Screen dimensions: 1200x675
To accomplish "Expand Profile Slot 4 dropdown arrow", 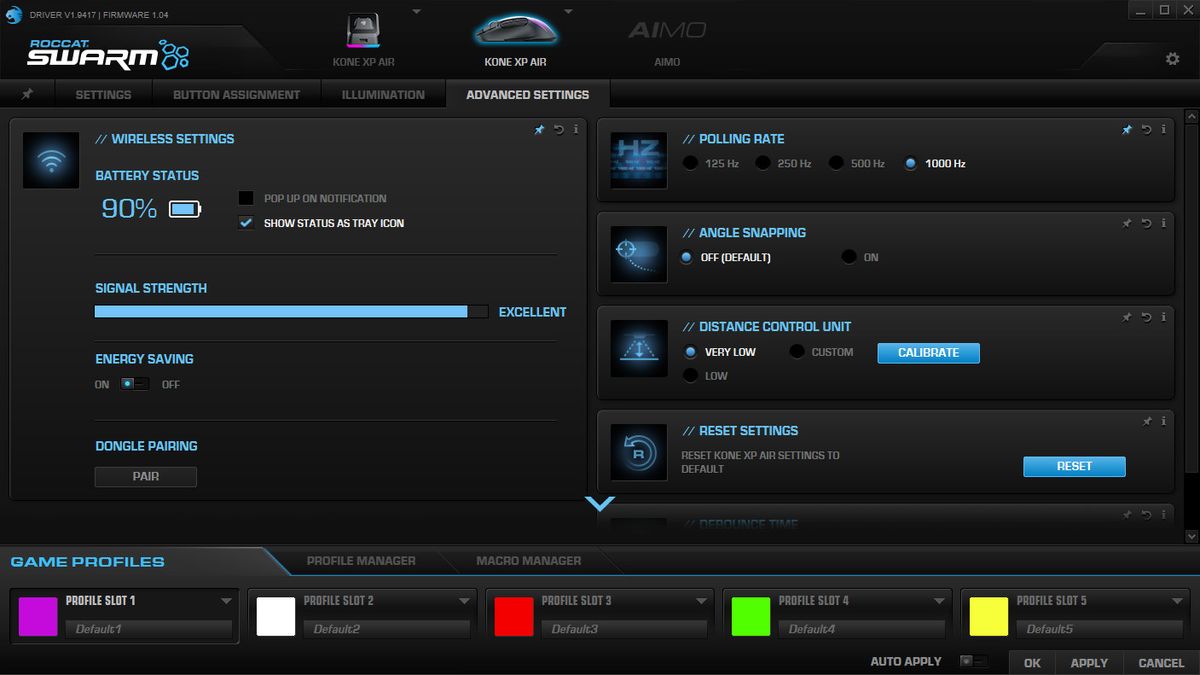I will tap(939, 601).
